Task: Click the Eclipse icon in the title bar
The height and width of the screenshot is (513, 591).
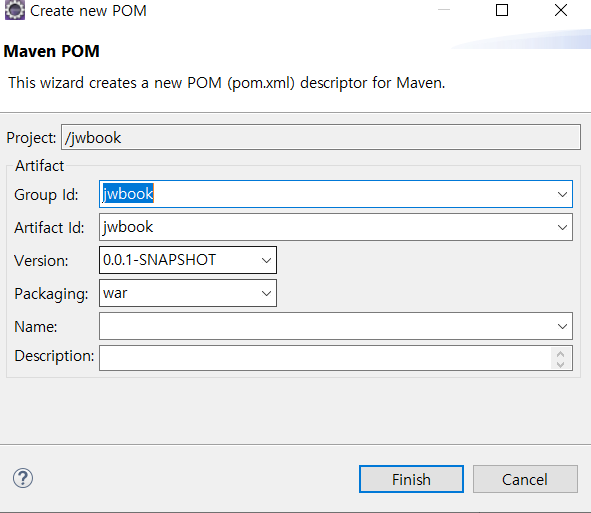Action: 15,10
